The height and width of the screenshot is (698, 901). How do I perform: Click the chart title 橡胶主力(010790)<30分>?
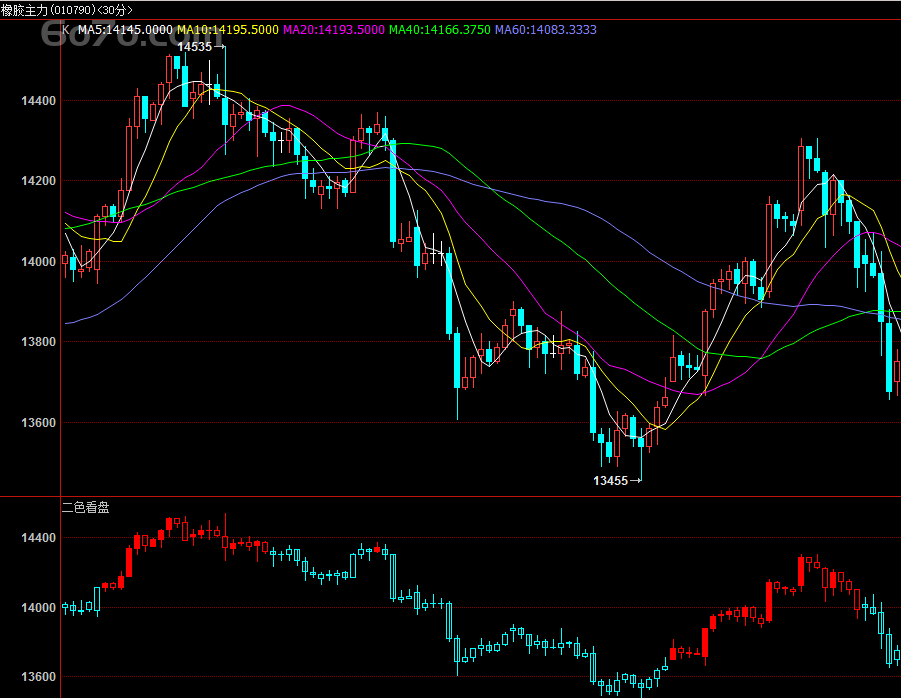coord(67,10)
